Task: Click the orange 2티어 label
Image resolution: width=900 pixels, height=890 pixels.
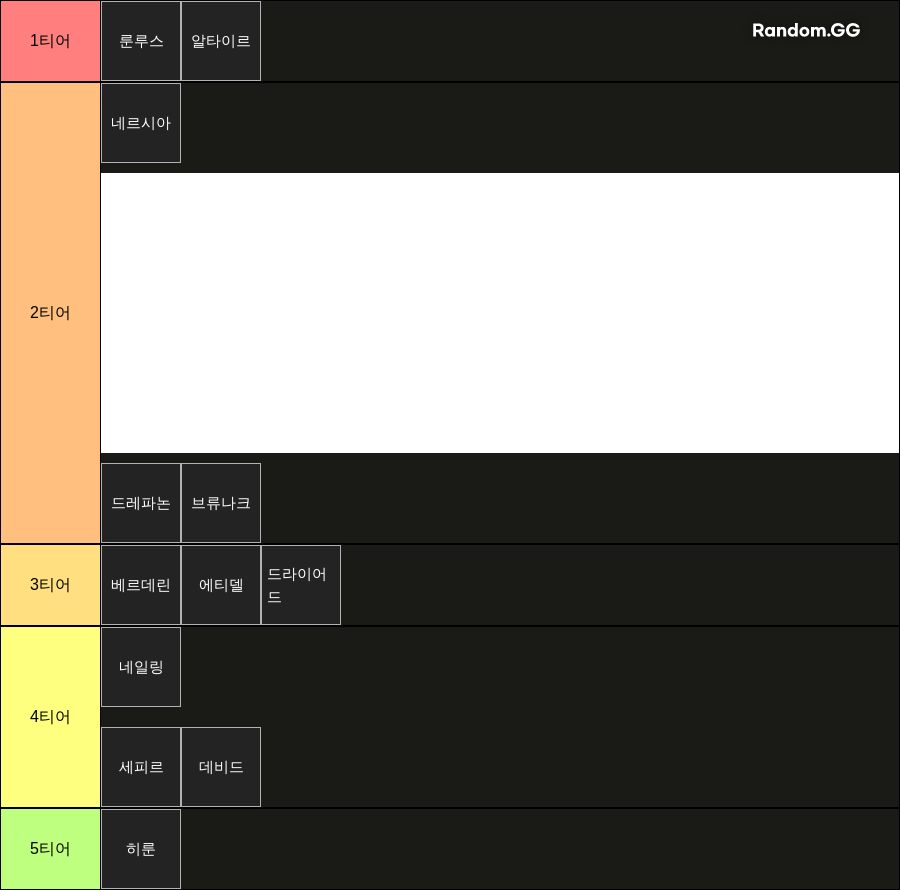Action: click(50, 313)
